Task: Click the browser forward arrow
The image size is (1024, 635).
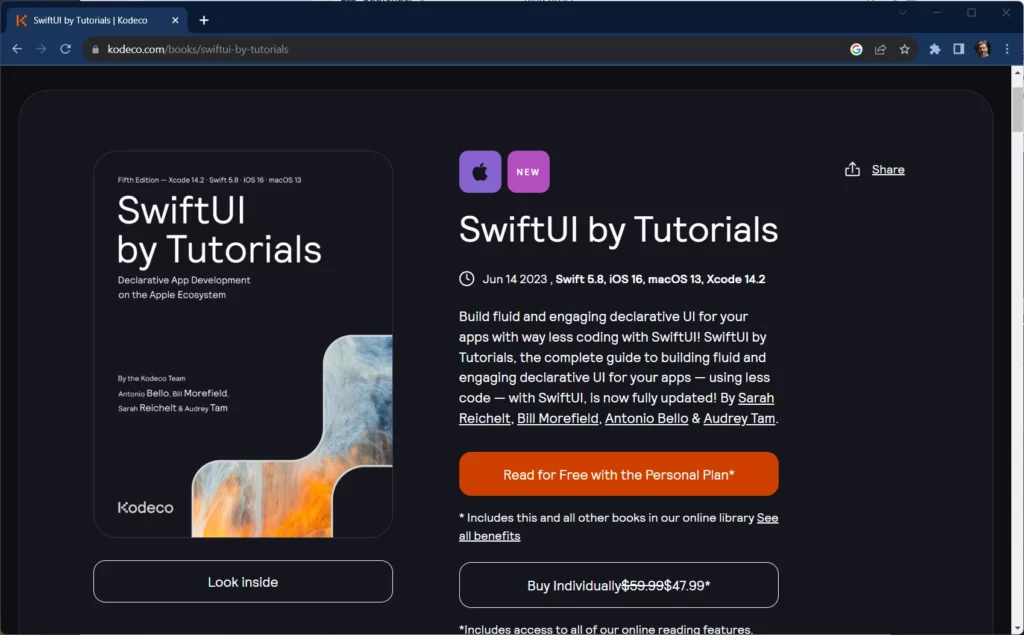Action: point(41,49)
